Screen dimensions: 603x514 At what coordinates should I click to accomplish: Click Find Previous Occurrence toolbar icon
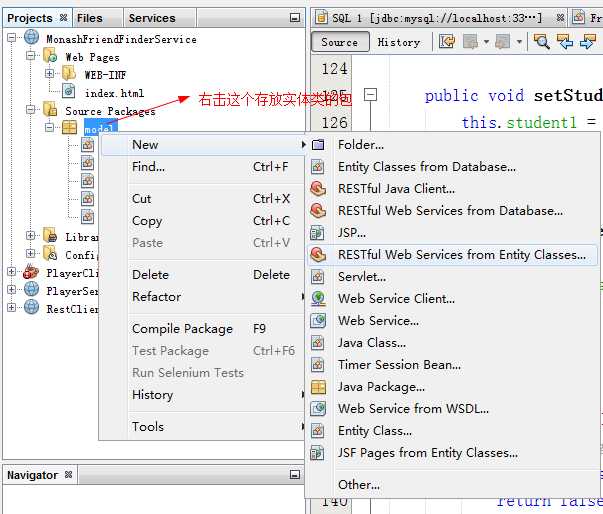point(565,41)
